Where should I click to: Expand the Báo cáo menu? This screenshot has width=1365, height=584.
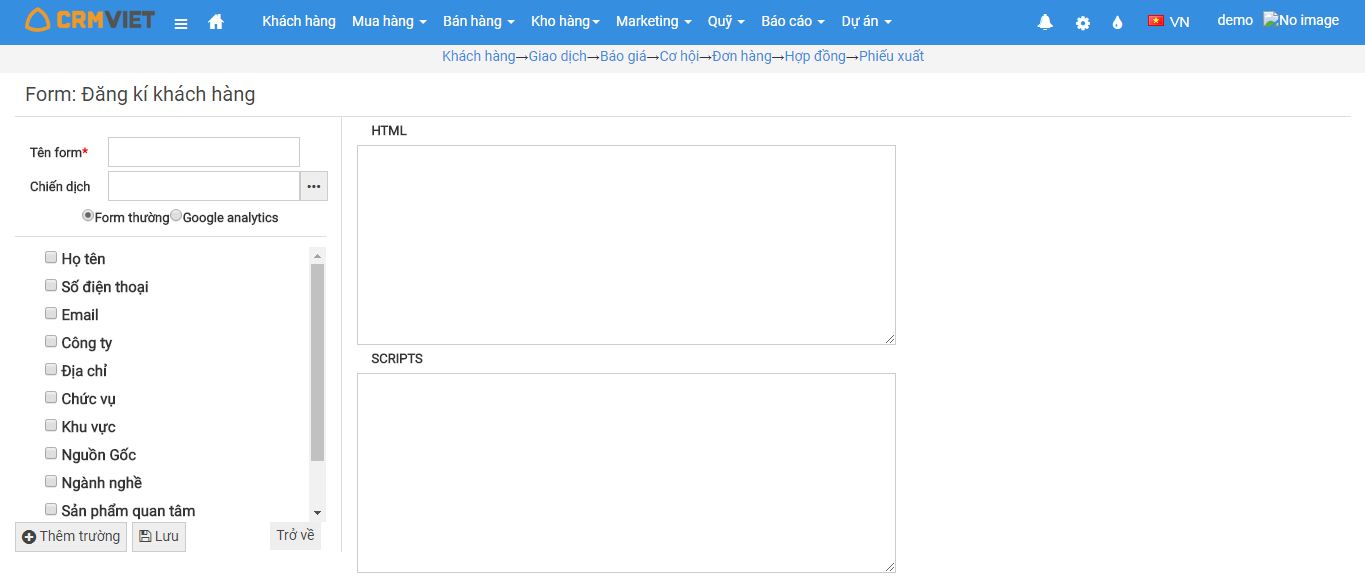[x=793, y=21]
